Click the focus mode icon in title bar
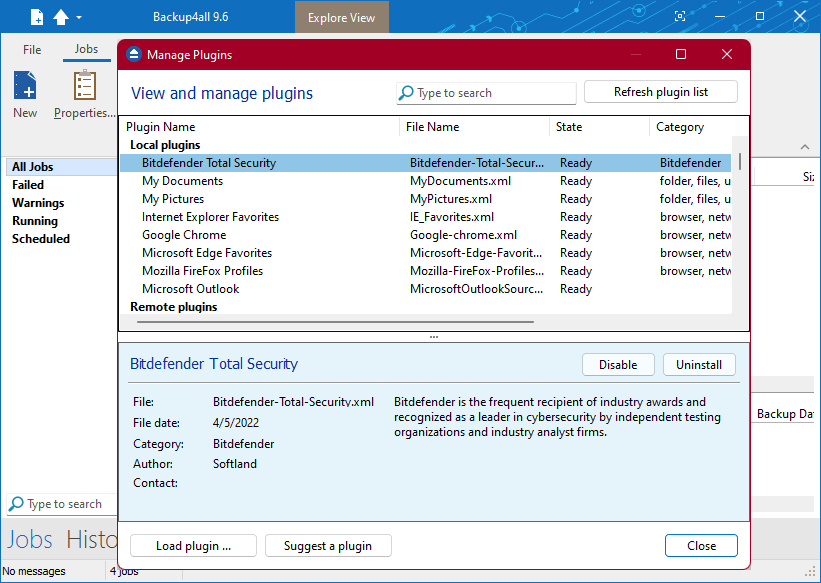The width and height of the screenshot is (821, 583). [680, 16]
